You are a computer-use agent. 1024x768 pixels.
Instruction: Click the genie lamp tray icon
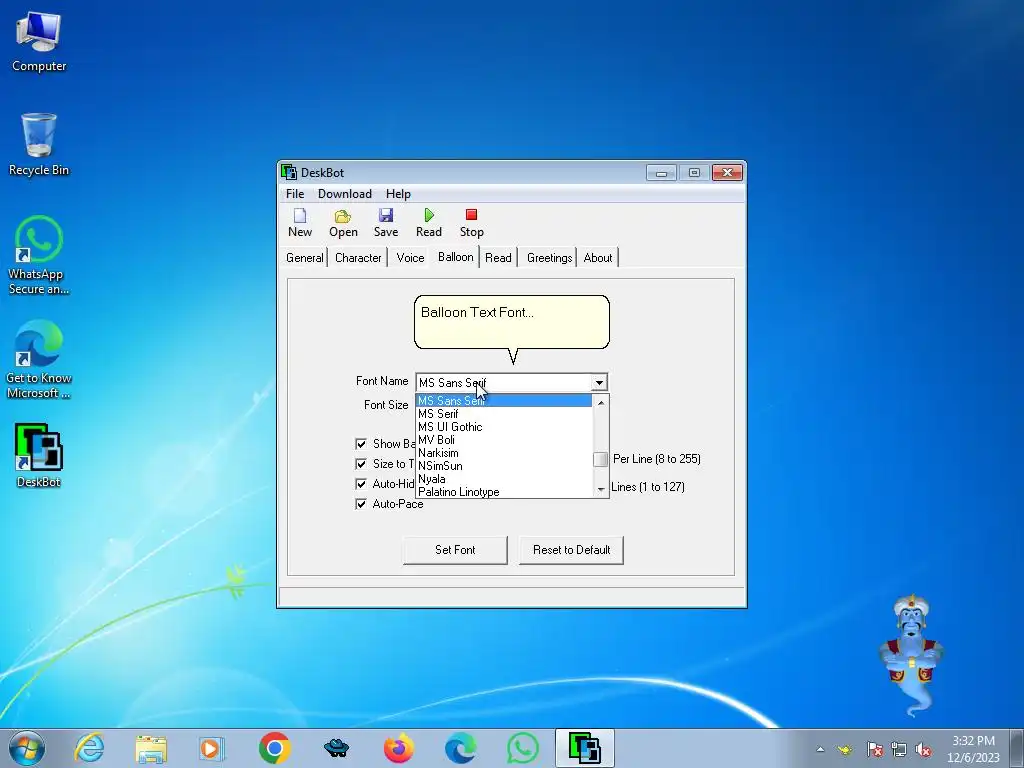(845, 750)
